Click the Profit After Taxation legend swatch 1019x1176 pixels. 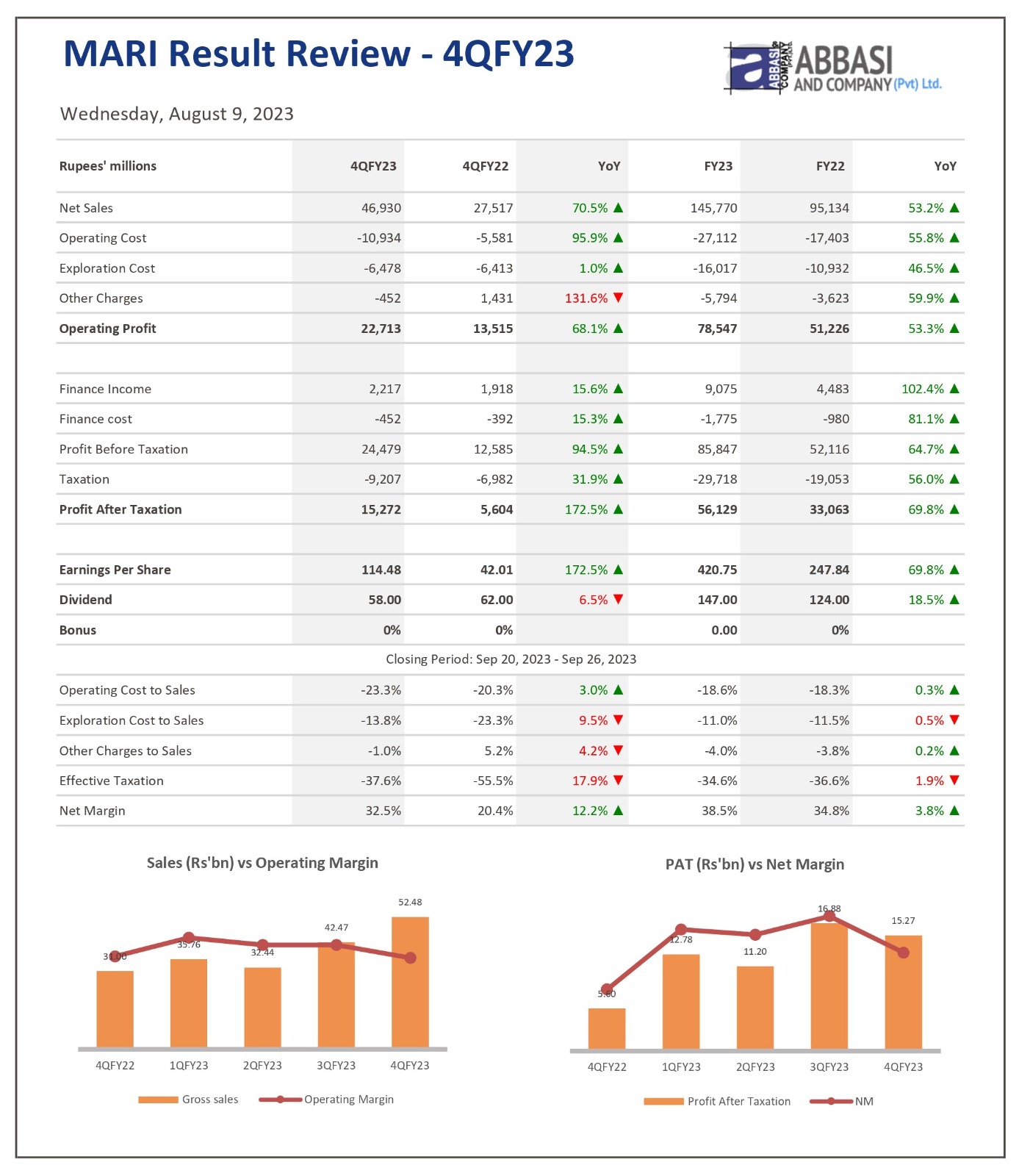[x=663, y=1101]
